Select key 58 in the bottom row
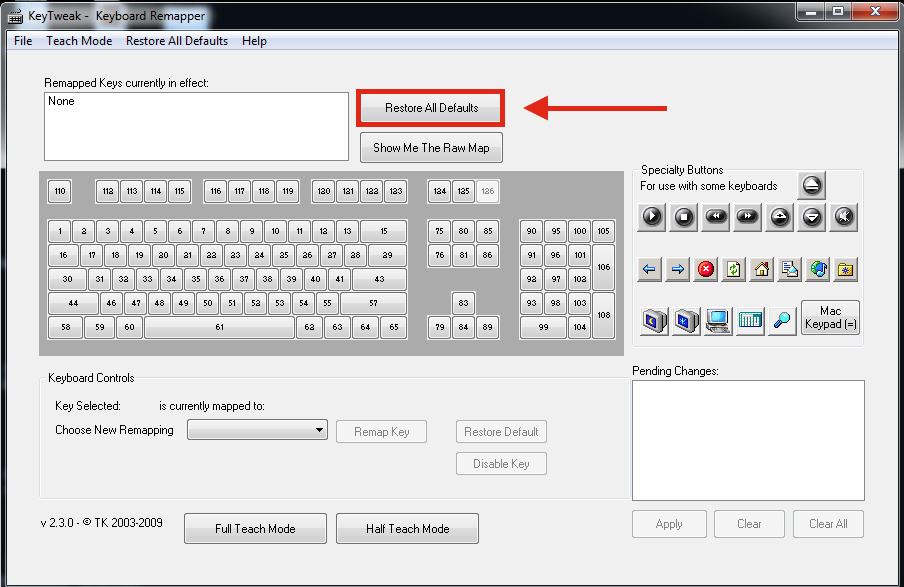The width and height of the screenshot is (904, 587). tap(66, 327)
